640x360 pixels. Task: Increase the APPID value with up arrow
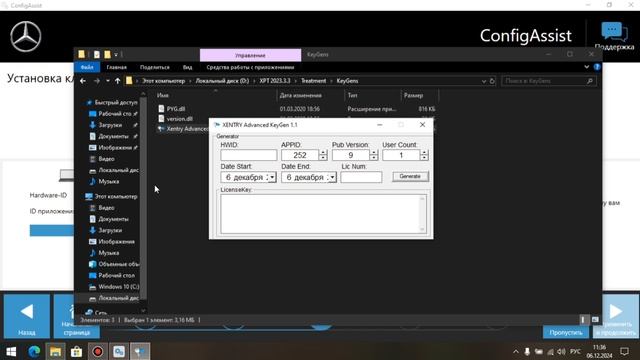click(323, 153)
